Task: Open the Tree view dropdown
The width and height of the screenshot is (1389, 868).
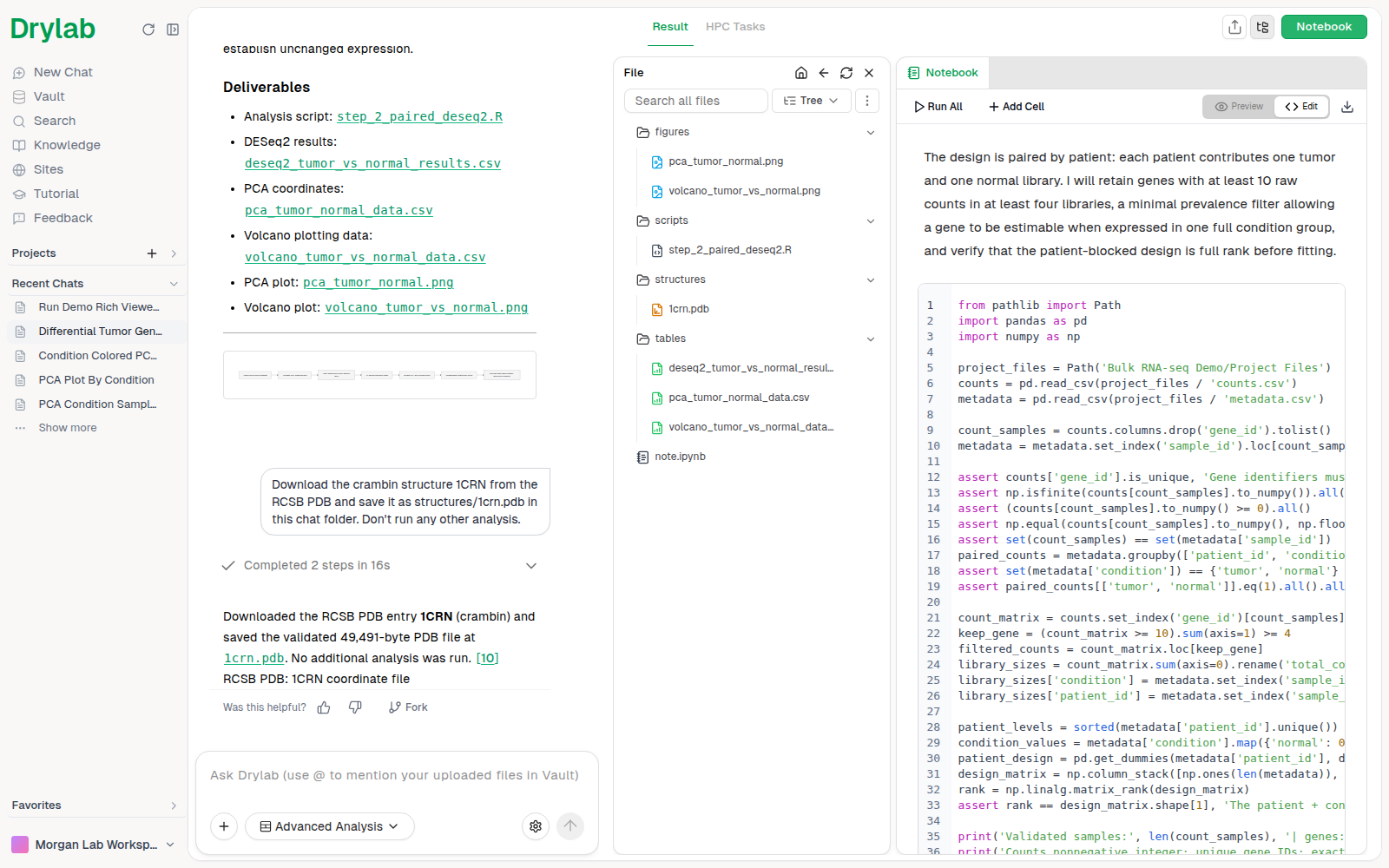Action: click(x=811, y=101)
